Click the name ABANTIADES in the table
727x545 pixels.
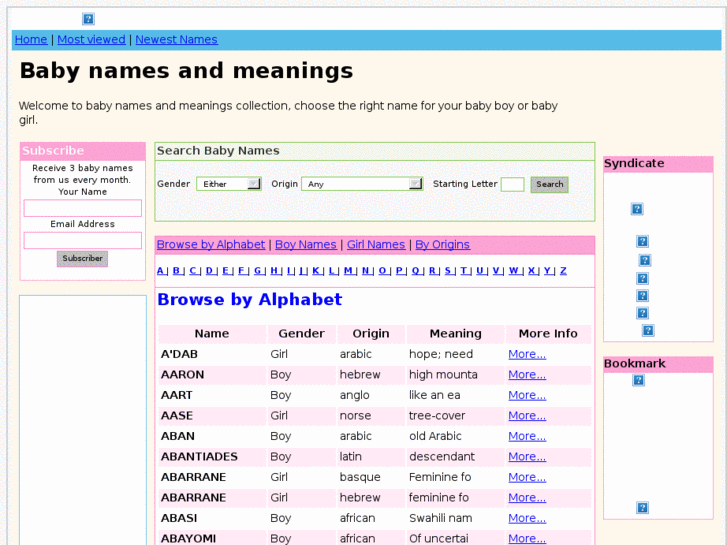click(x=199, y=456)
